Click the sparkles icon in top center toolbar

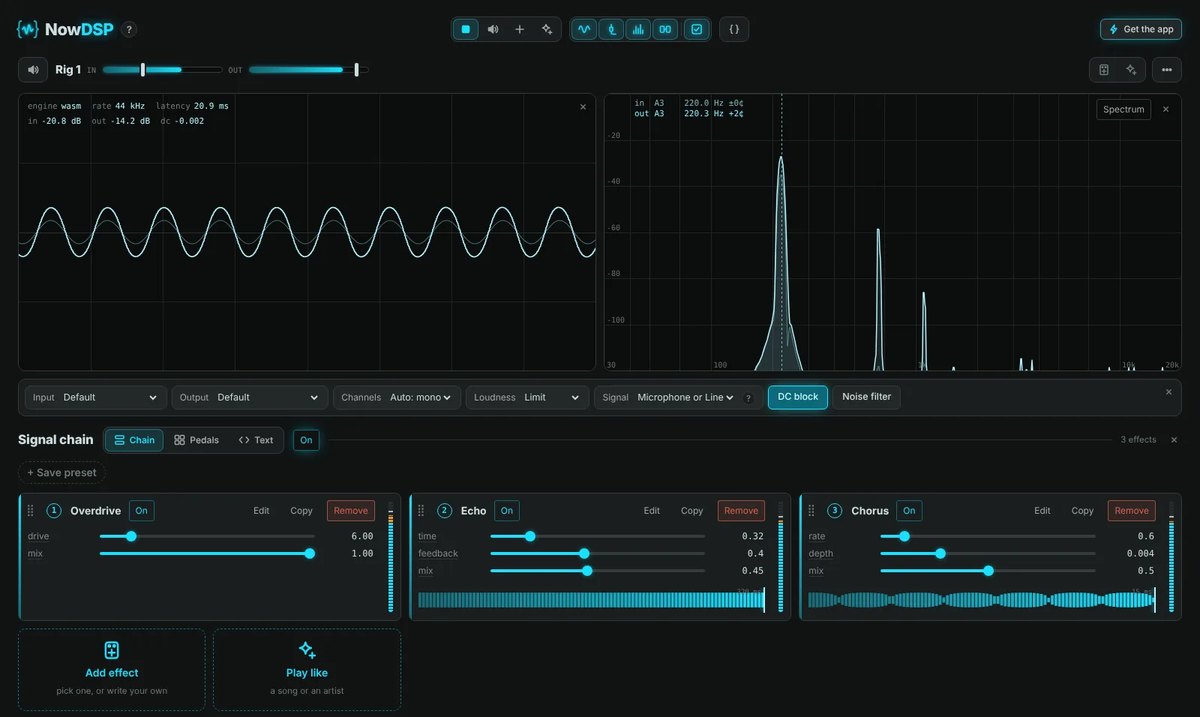[x=547, y=29]
